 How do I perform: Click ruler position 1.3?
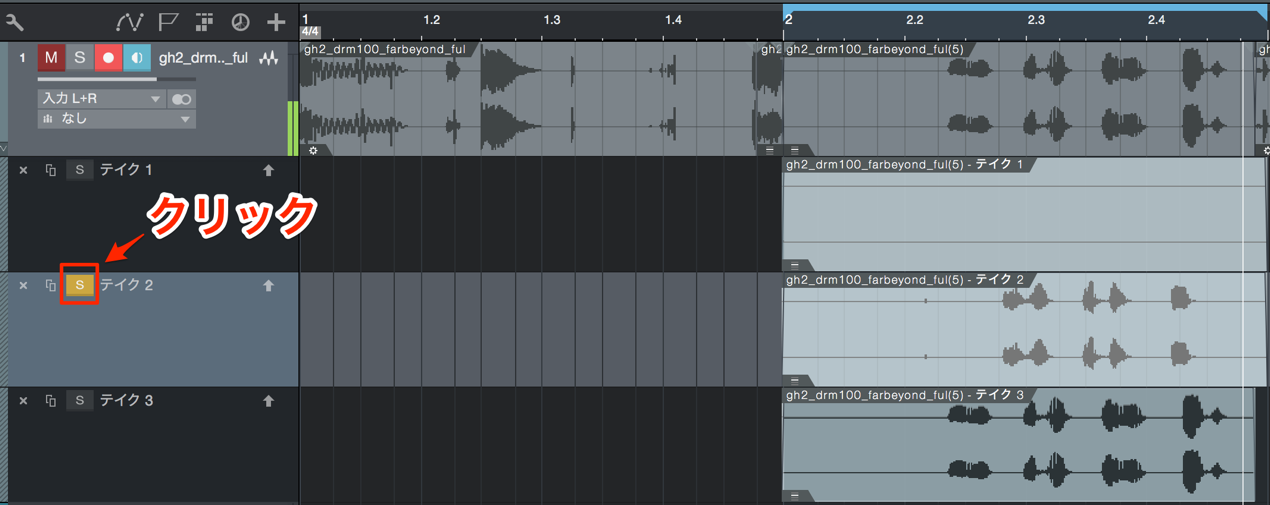click(552, 20)
